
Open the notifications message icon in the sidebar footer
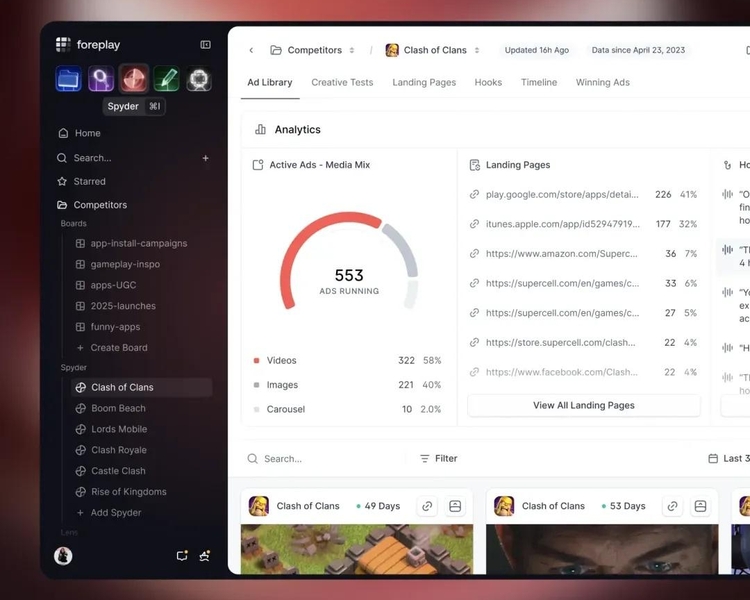pyautogui.click(x=182, y=556)
